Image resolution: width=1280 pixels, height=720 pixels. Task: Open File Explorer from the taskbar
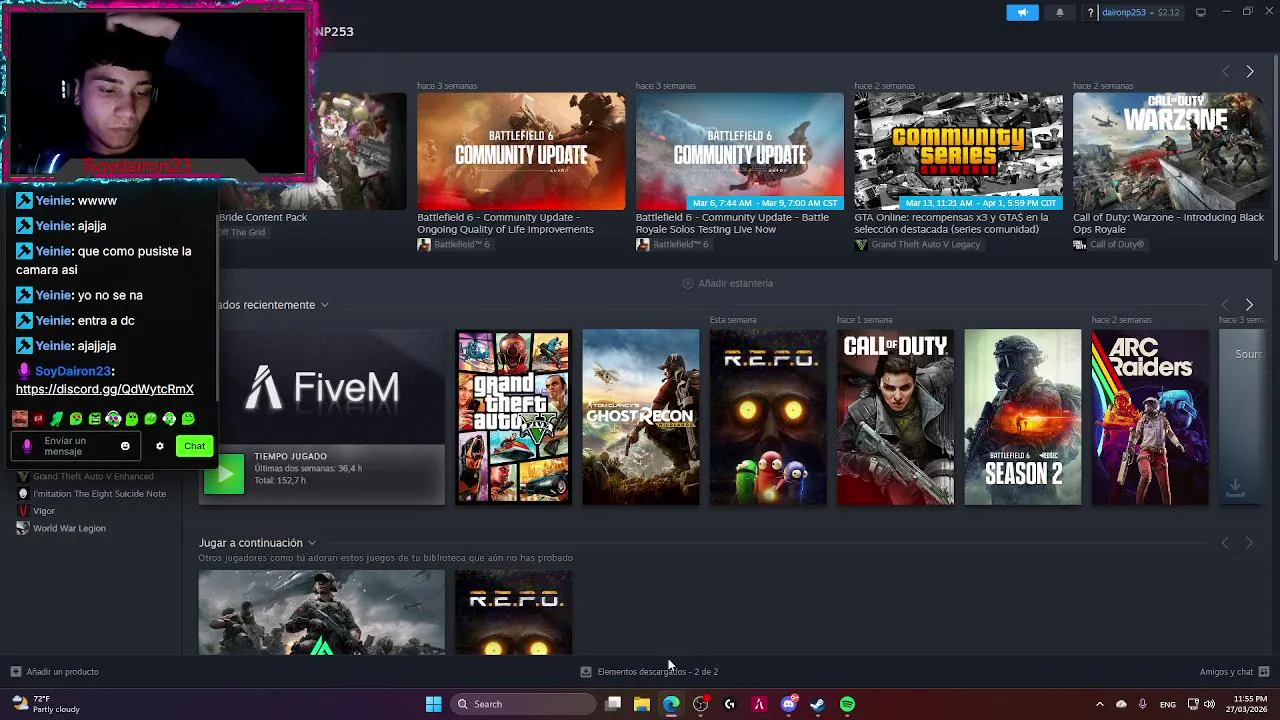(642, 704)
